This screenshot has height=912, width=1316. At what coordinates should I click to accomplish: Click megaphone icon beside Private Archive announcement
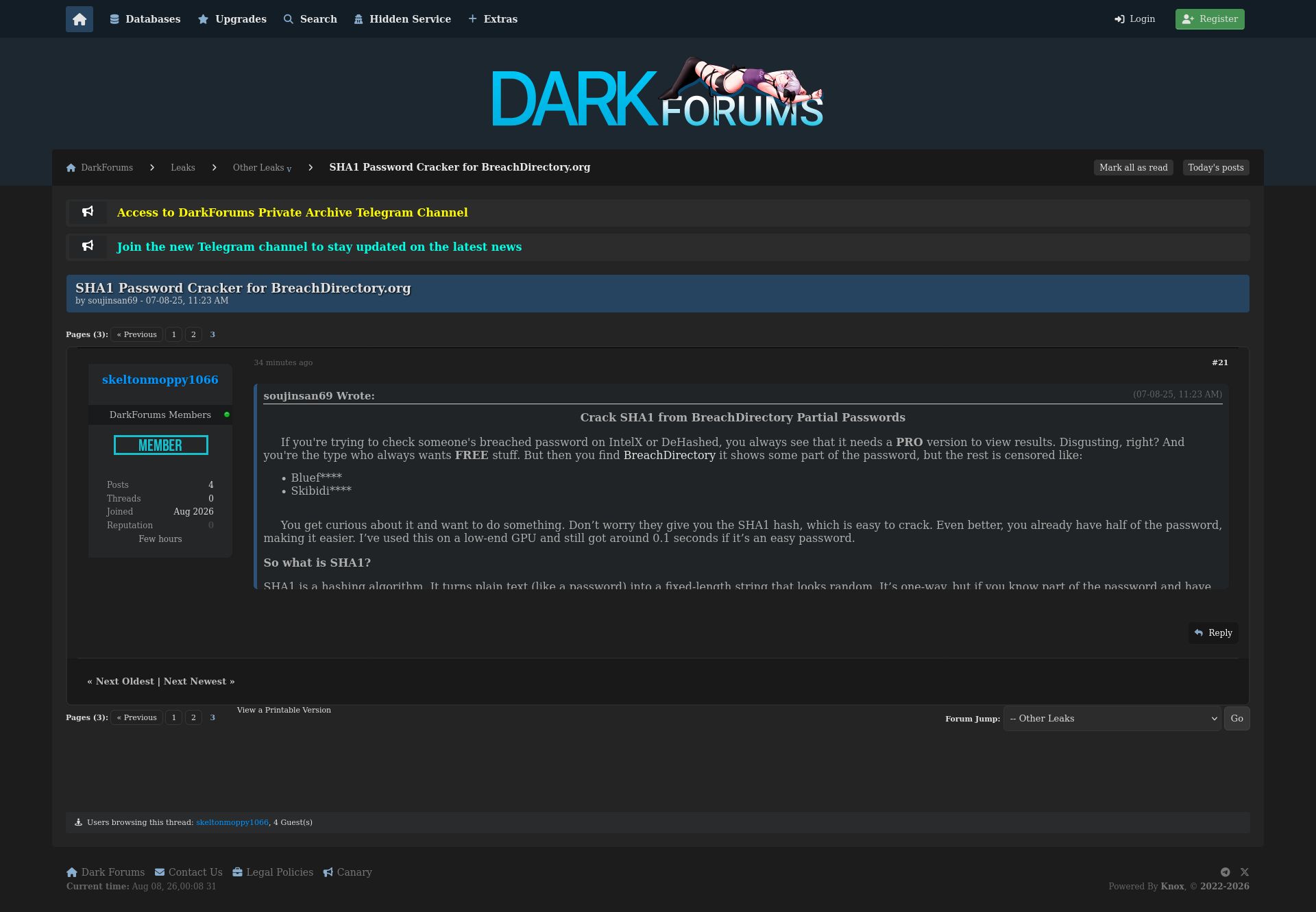tap(88, 212)
